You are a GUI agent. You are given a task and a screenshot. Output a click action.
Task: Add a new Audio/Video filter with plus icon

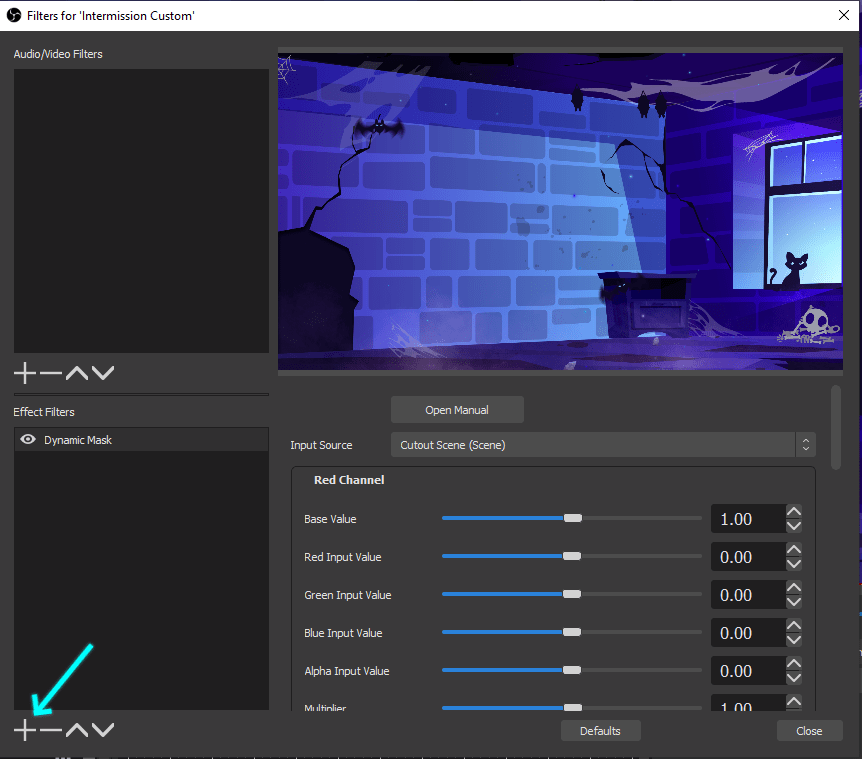pyautogui.click(x=25, y=373)
